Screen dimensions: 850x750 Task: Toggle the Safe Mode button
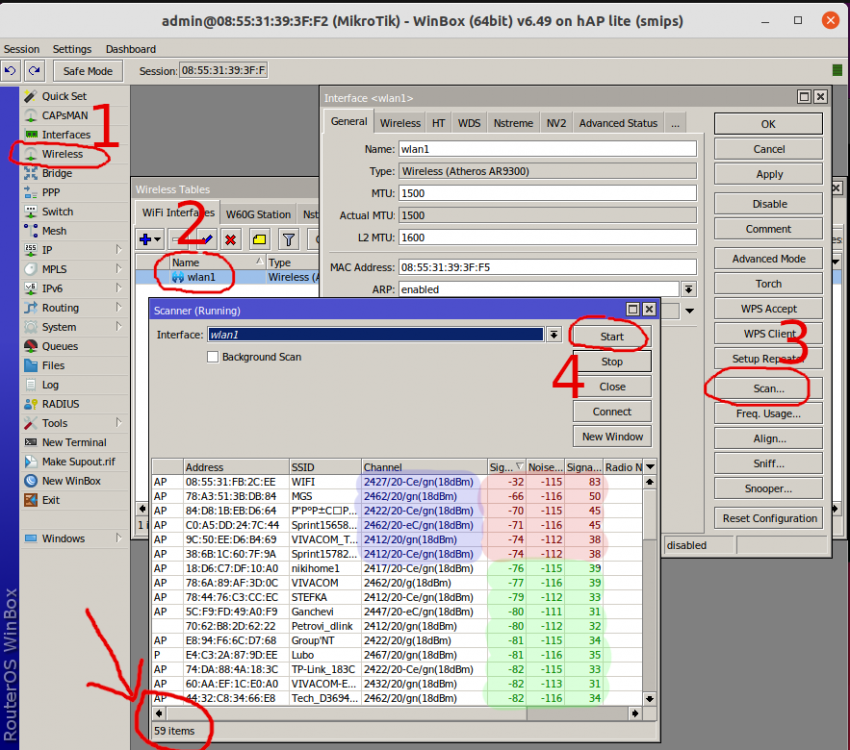(88, 71)
